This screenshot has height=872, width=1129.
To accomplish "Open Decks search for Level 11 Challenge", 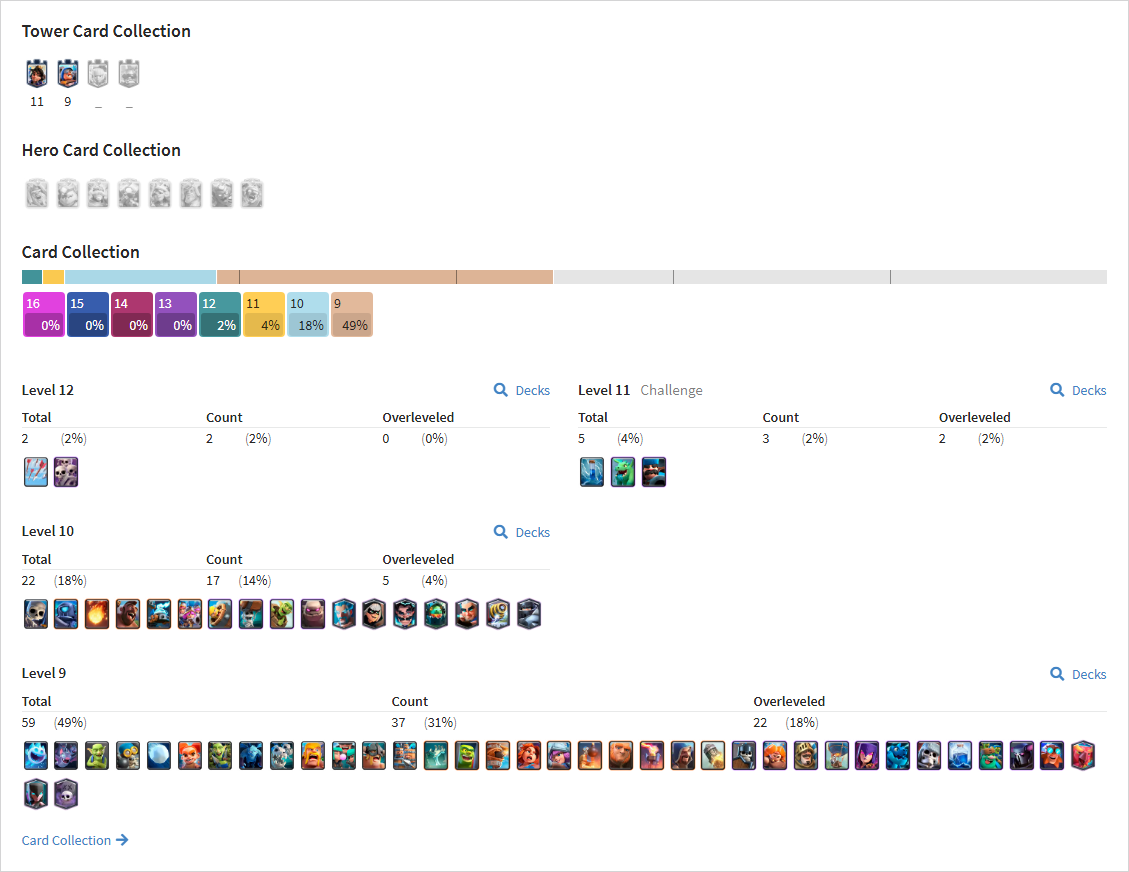I will pyautogui.click(x=1079, y=390).
